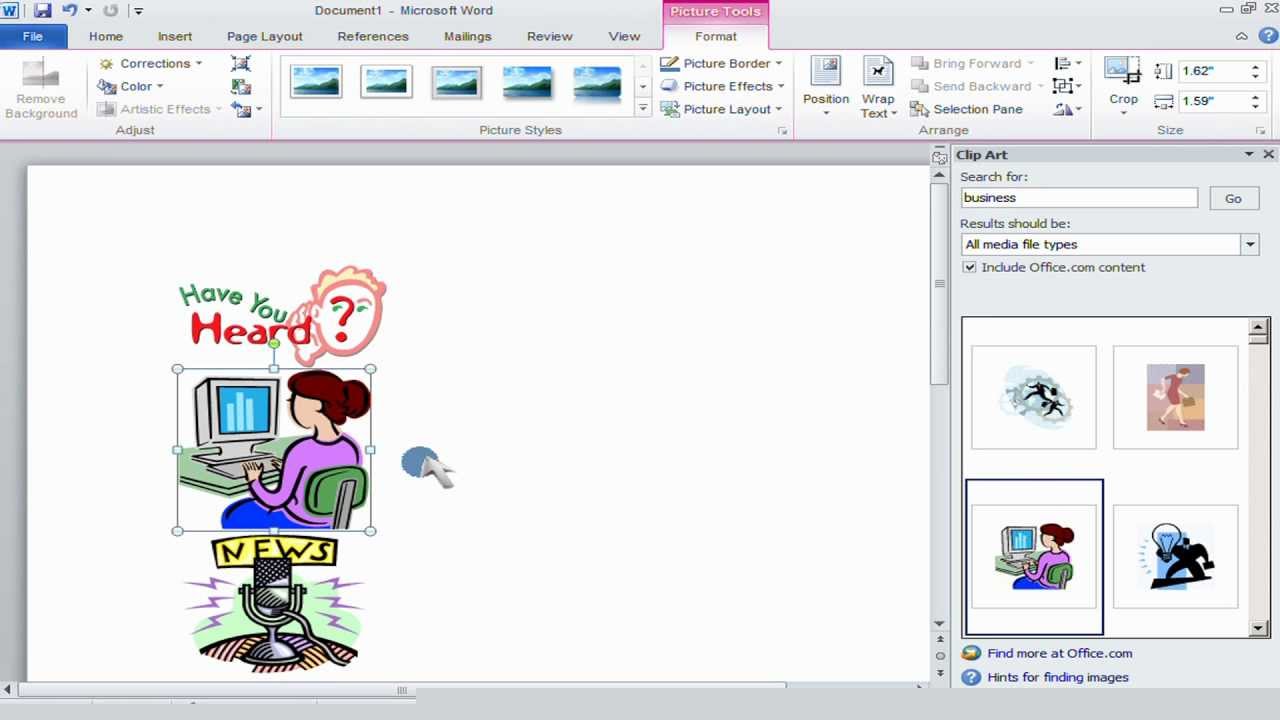Image resolution: width=1280 pixels, height=720 pixels.
Task: Click the Compress Pictures icon
Action: tap(240, 63)
